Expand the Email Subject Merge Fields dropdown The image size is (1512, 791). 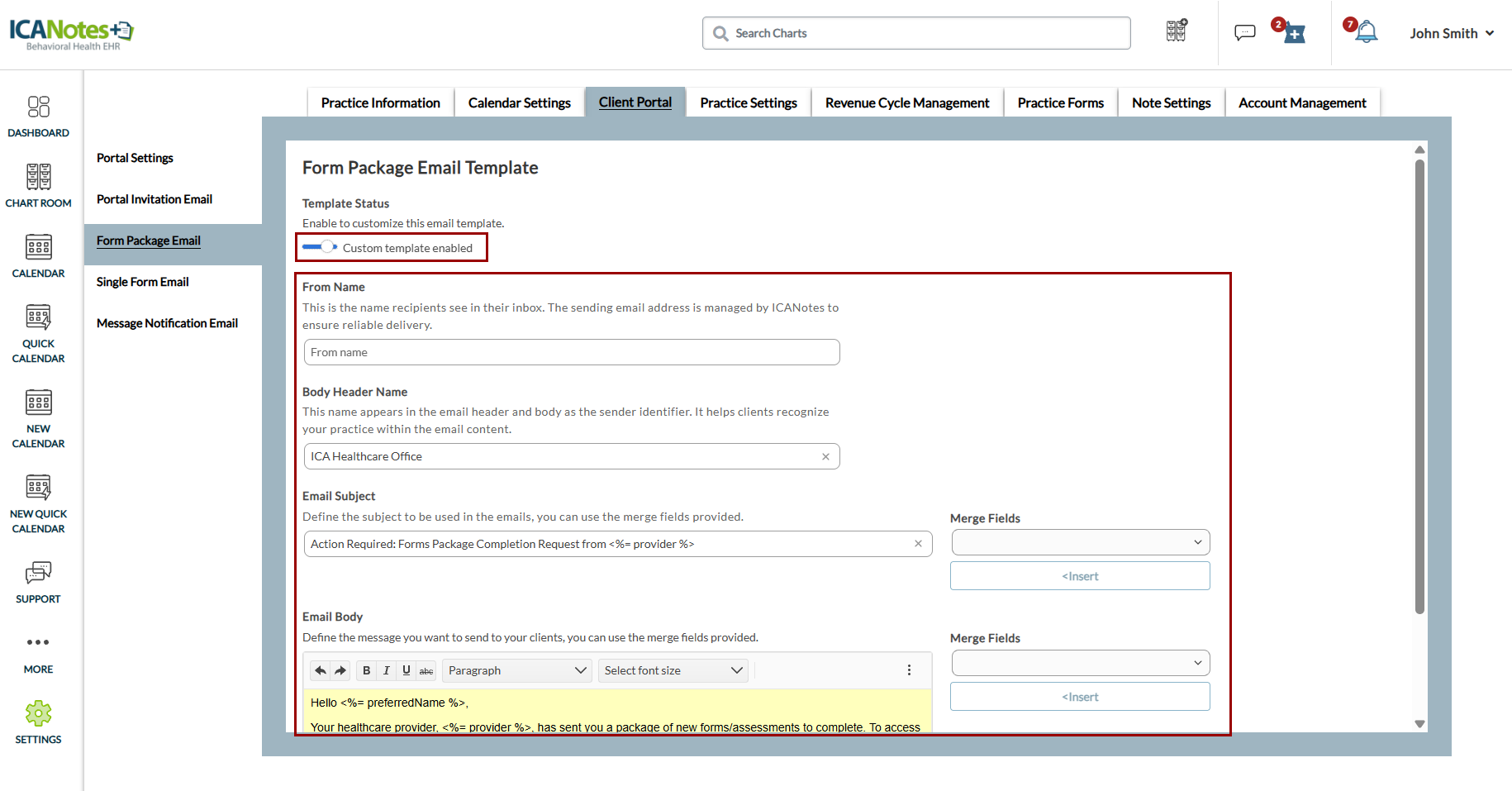point(1080,542)
